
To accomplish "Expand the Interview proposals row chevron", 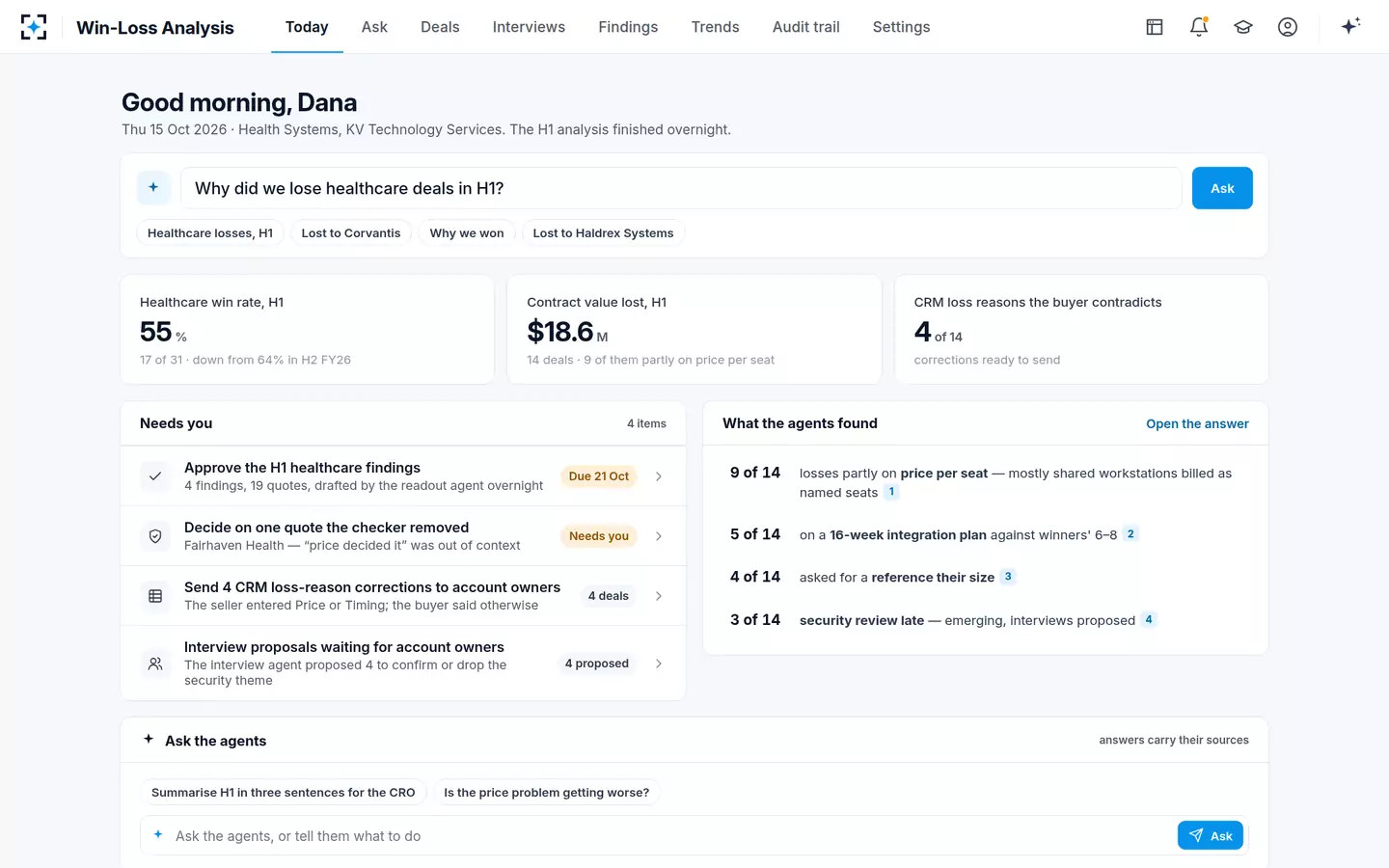I will click(659, 664).
